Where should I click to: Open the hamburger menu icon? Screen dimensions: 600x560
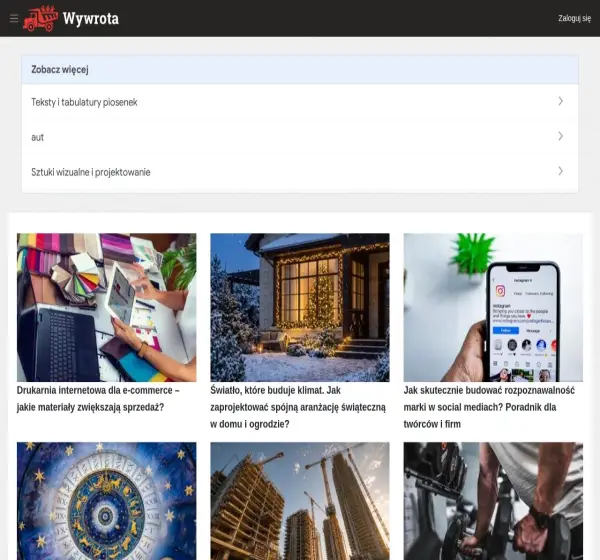coord(14,18)
